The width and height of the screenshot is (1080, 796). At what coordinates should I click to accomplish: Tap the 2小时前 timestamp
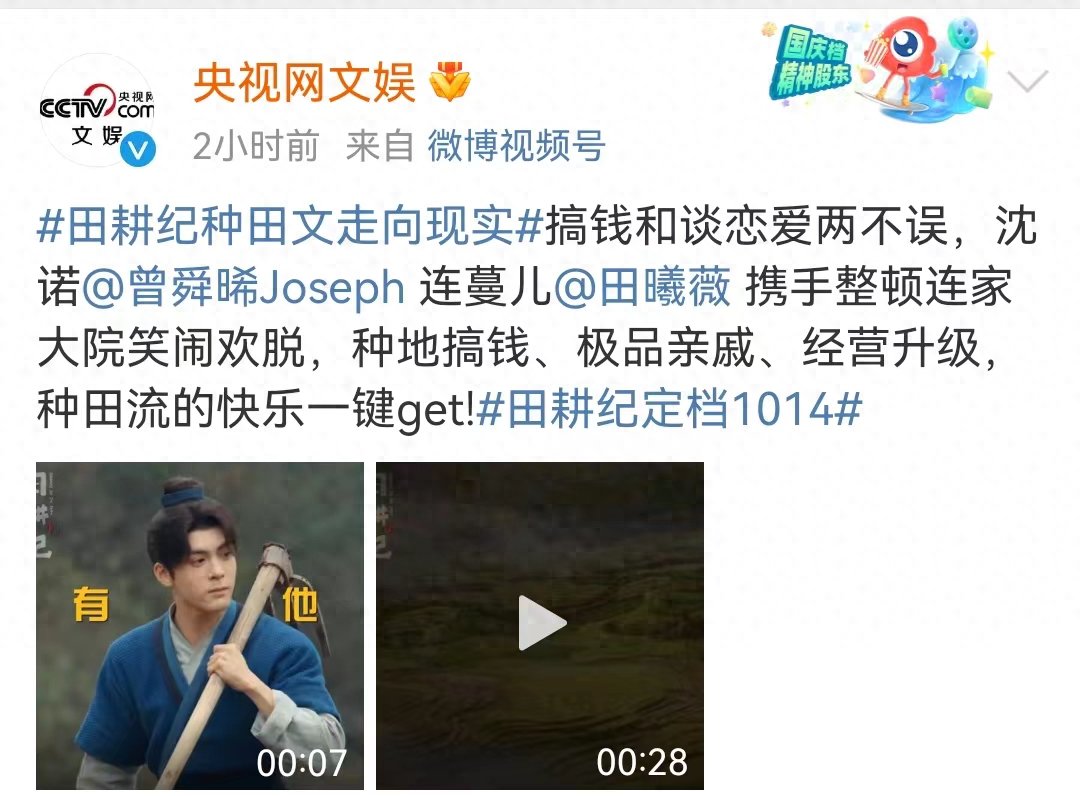point(256,146)
